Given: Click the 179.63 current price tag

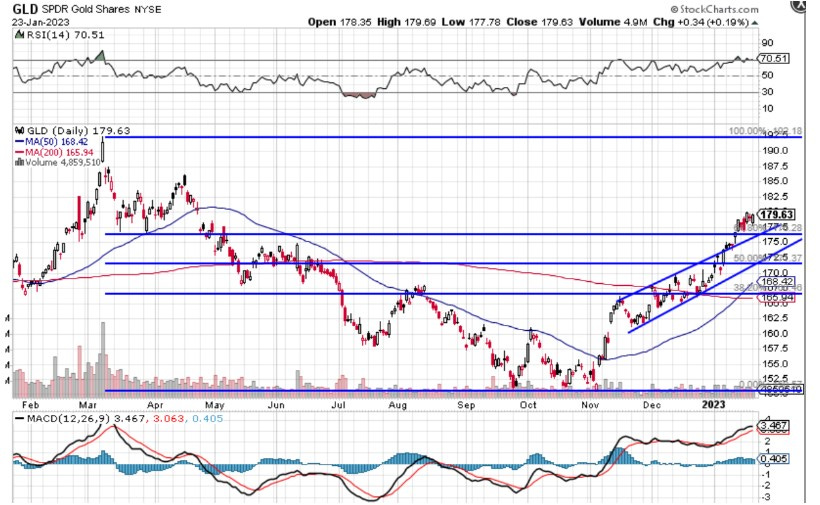Looking at the screenshot, I should (776, 214).
